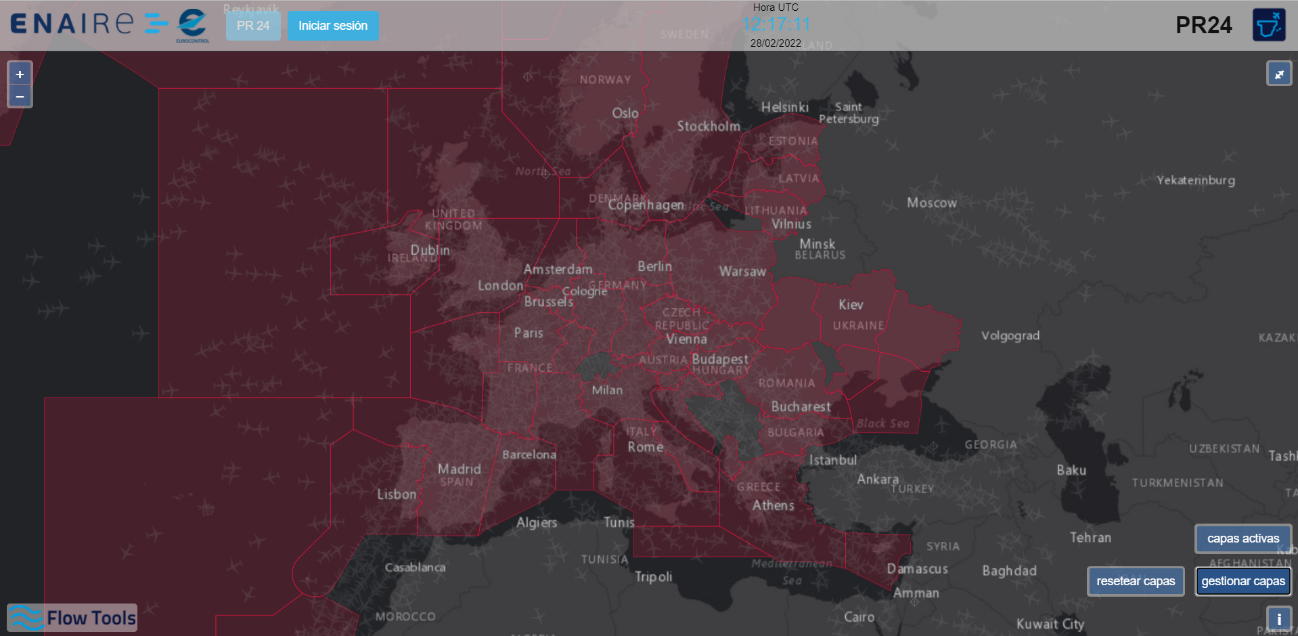
Task: Click the PR24 title text
Action: (1203, 26)
